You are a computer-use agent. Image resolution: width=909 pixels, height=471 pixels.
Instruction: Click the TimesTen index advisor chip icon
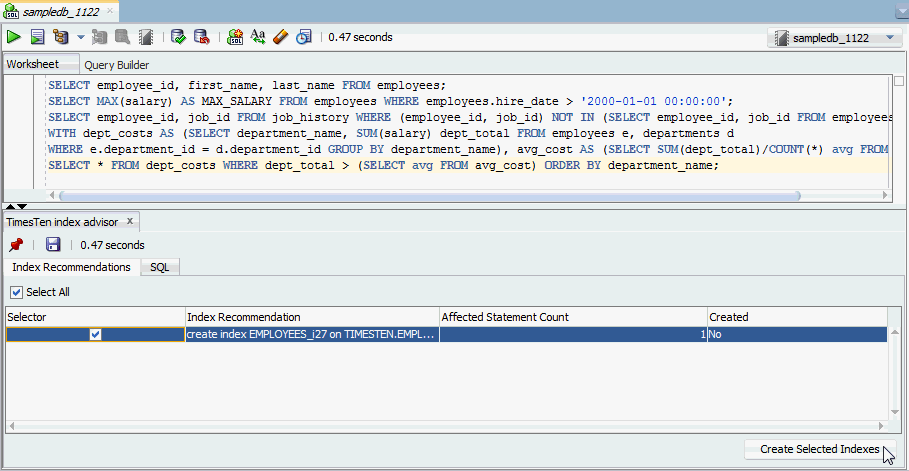(x=146, y=37)
